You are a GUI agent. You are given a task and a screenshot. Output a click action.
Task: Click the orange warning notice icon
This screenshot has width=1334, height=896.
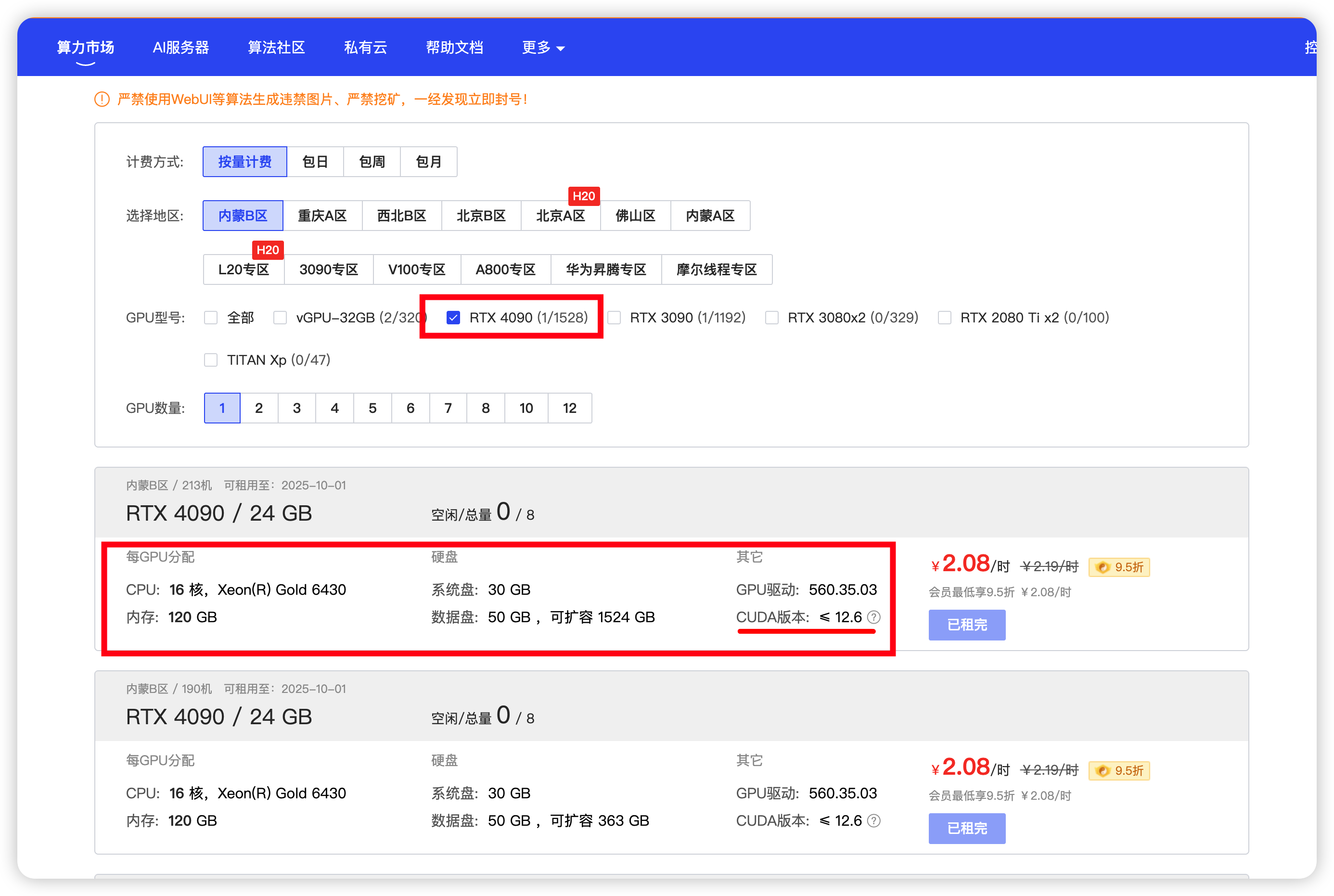coord(102,100)
